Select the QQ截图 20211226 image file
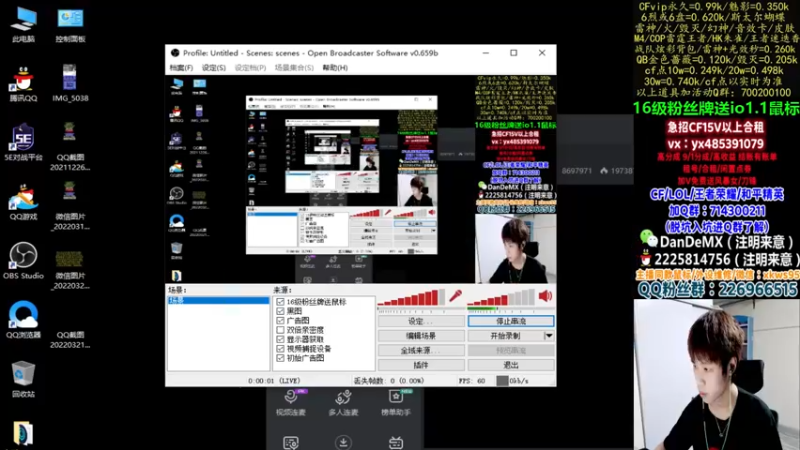Image resolution: width=800 pixels, height=450 pixels. click(x=70, y=147)
